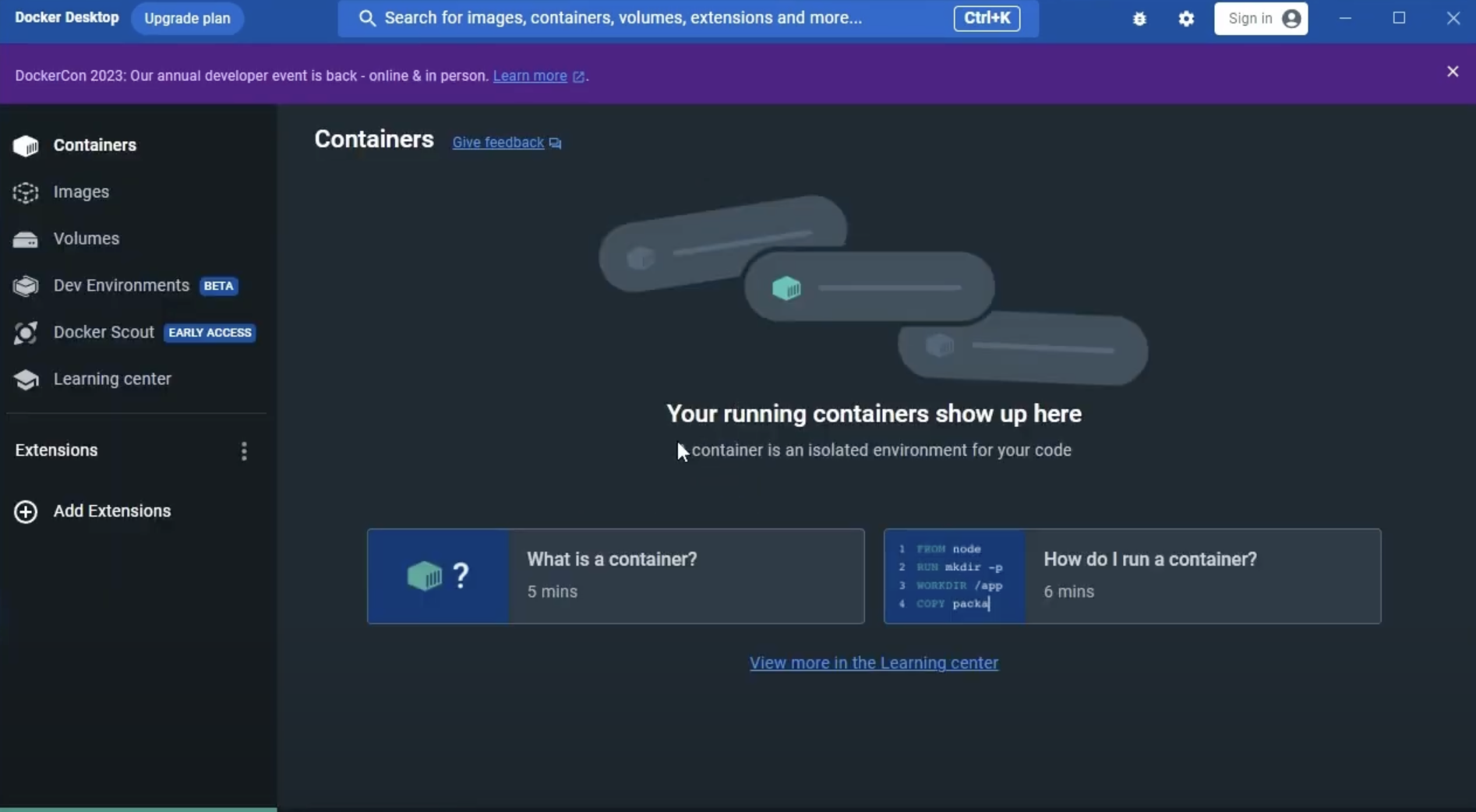Maximize the Docker Desktop window
Screen dimensions: 1476x812
pos(1400,18)
